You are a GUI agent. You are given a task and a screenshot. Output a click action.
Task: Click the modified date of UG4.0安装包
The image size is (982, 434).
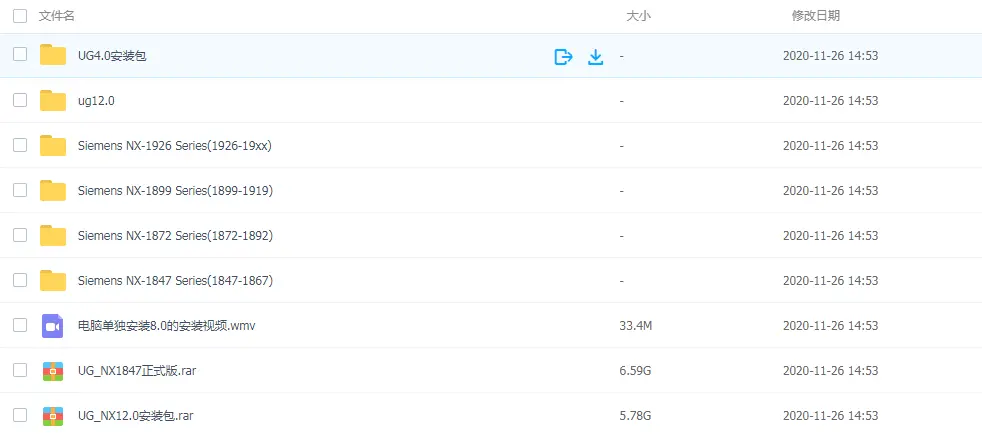(x=830, y=56)
